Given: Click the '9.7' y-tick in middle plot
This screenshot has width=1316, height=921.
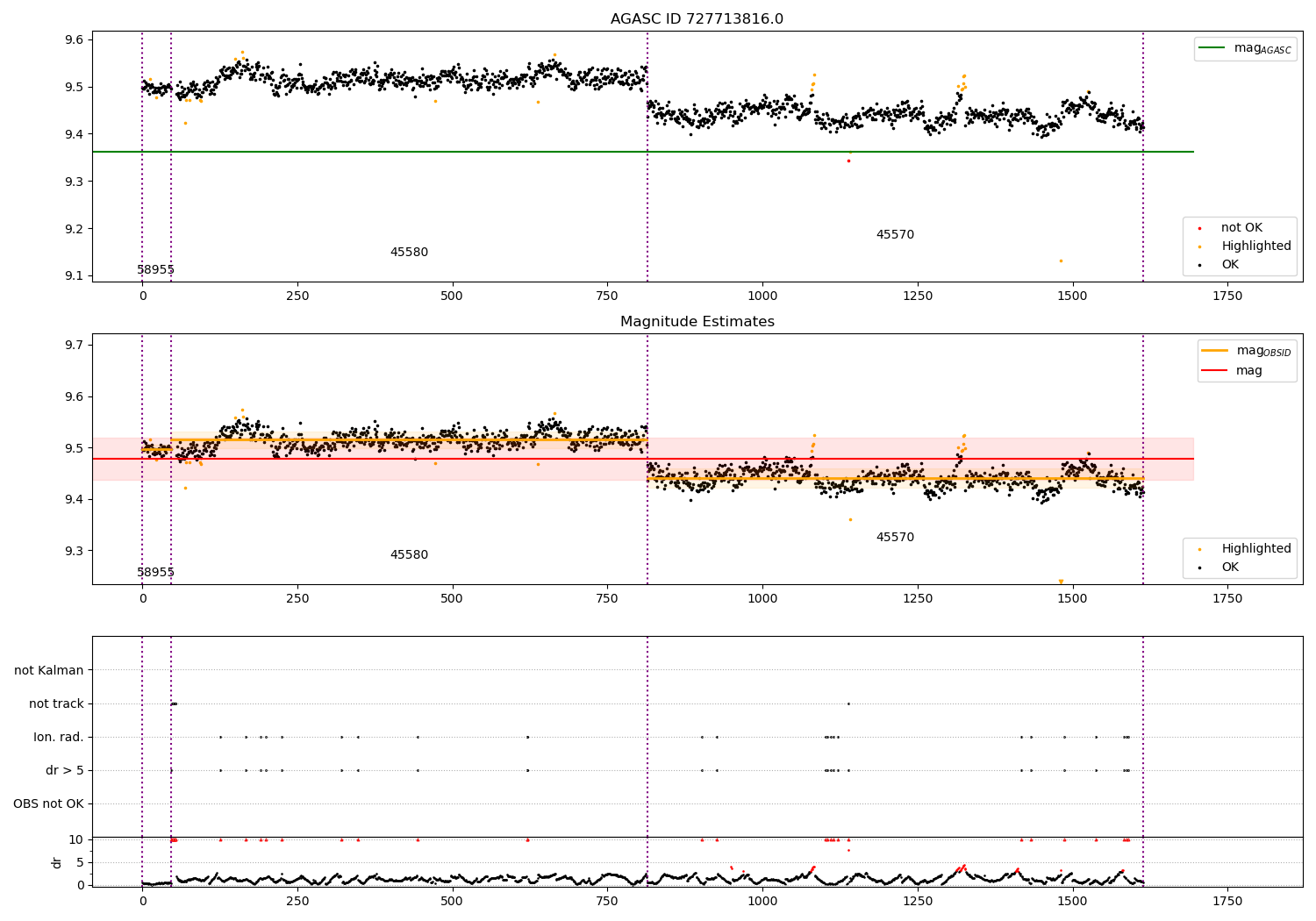Looking at the screenshot, I should (x=74, y=345).
